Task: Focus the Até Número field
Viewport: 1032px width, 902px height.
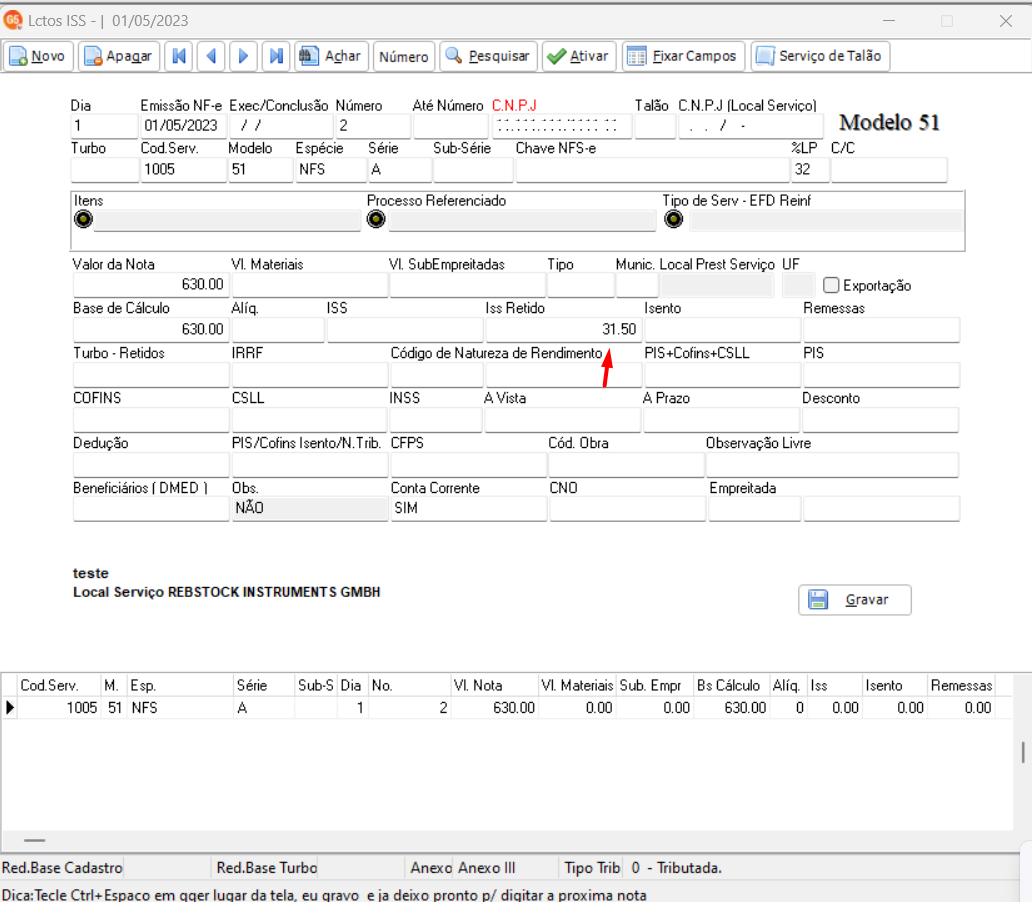Action: point(451,126)
